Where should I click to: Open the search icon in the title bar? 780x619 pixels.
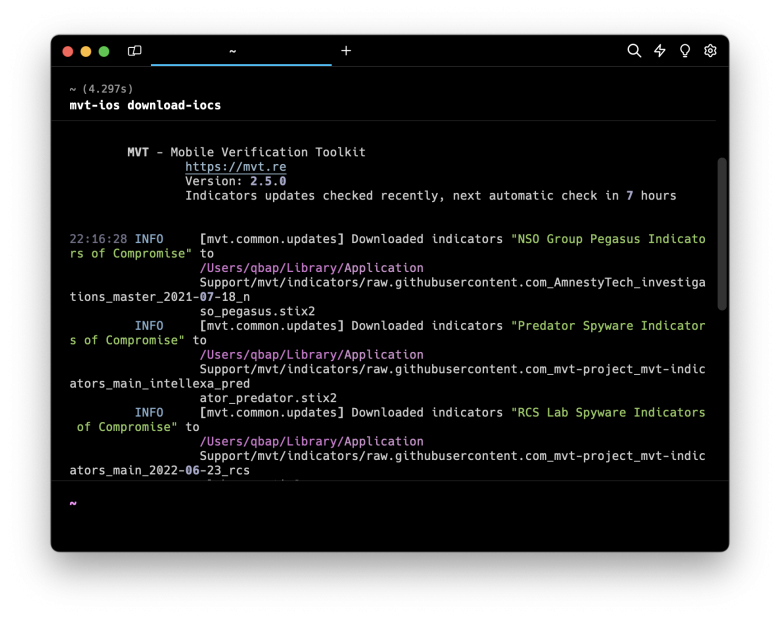click(x=634, y=51)
